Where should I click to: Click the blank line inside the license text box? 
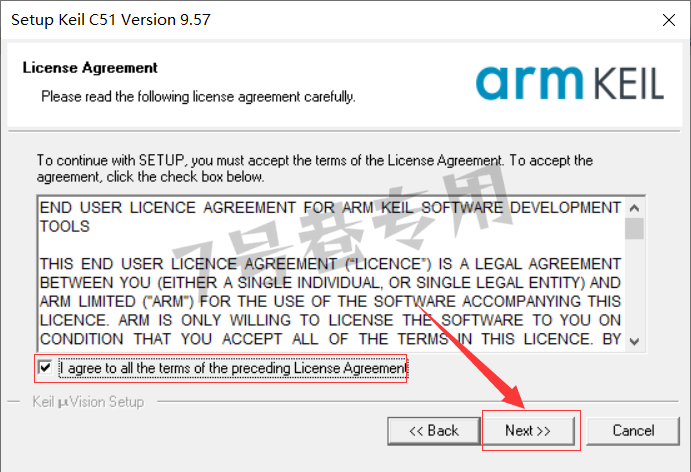pos(331,245)
